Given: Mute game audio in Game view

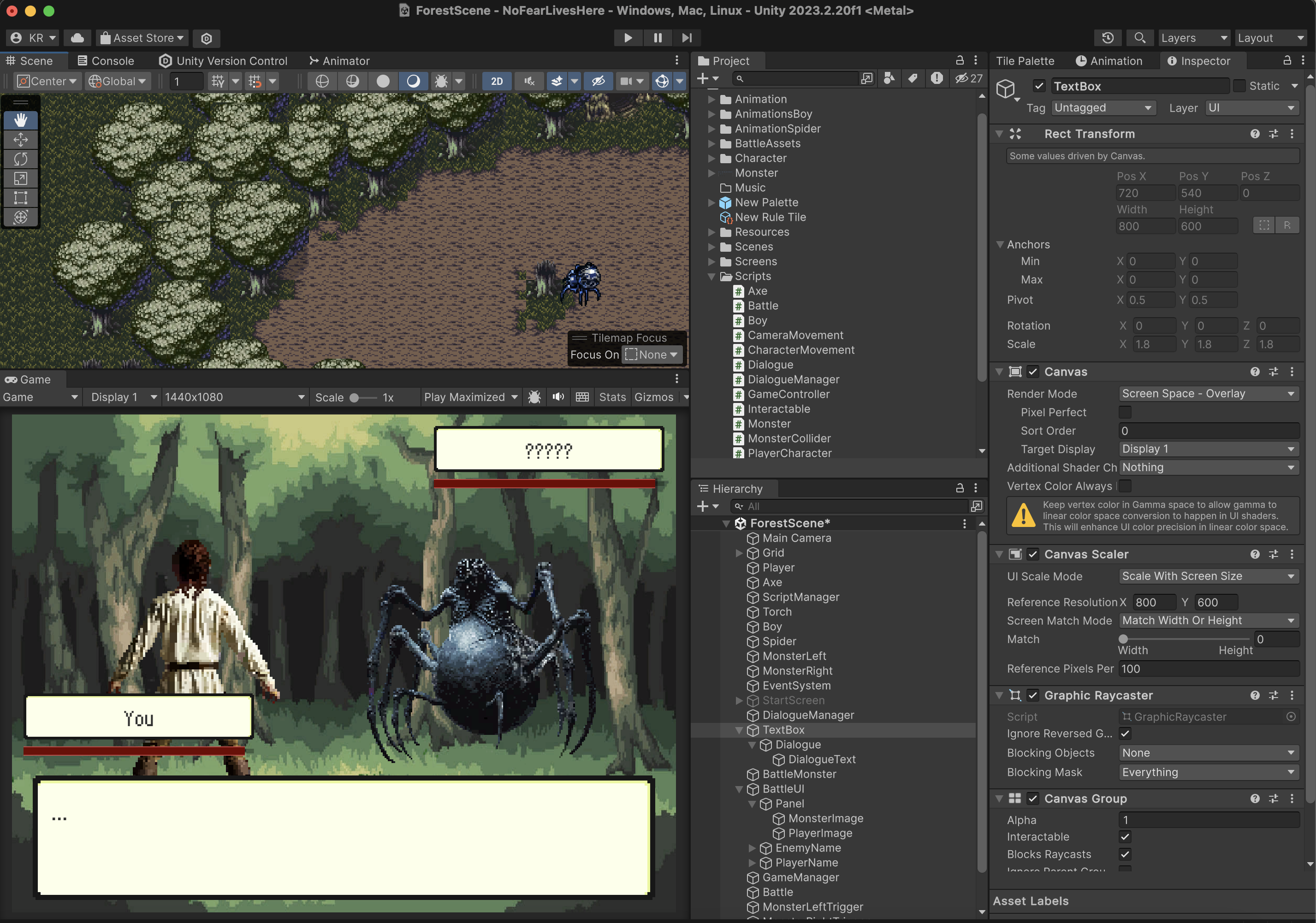Looking at the screenshot, I should tap(558, 397).
